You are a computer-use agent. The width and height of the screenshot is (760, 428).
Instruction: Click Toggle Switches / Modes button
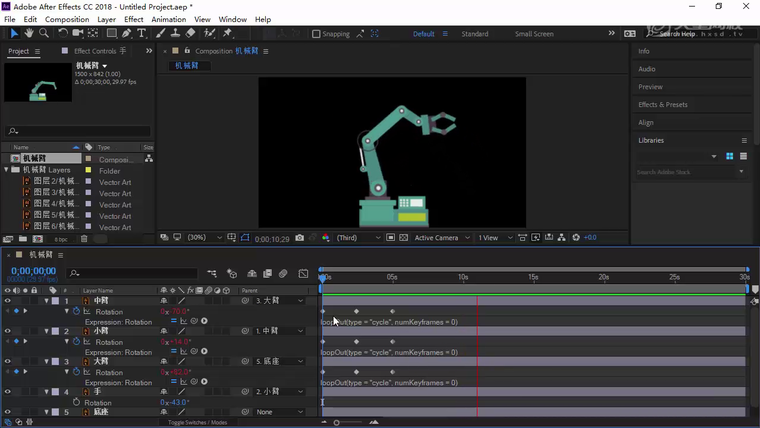click(197, 423)
